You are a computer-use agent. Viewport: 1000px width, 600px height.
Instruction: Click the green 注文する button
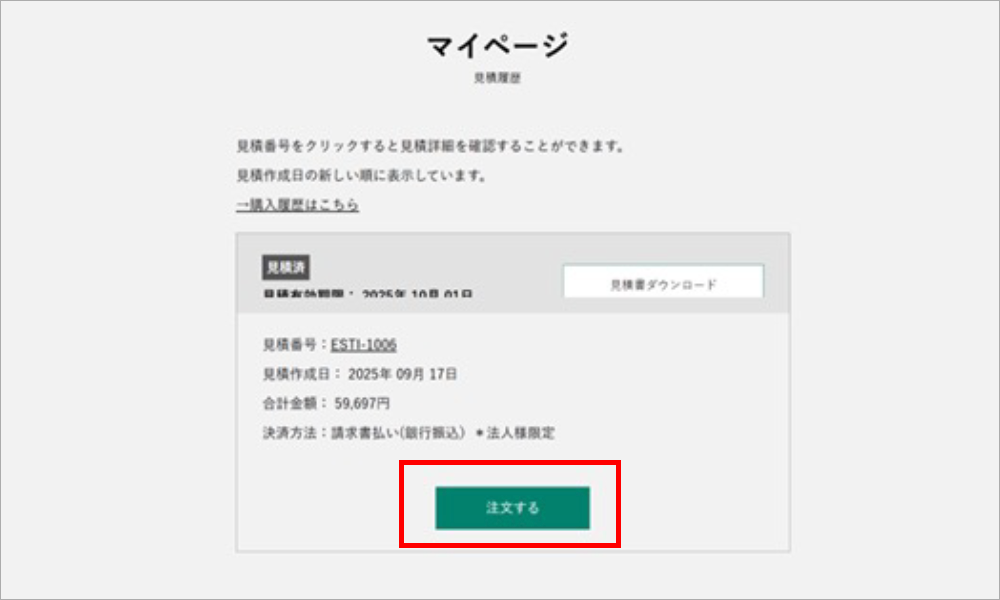tap(512, 508)
